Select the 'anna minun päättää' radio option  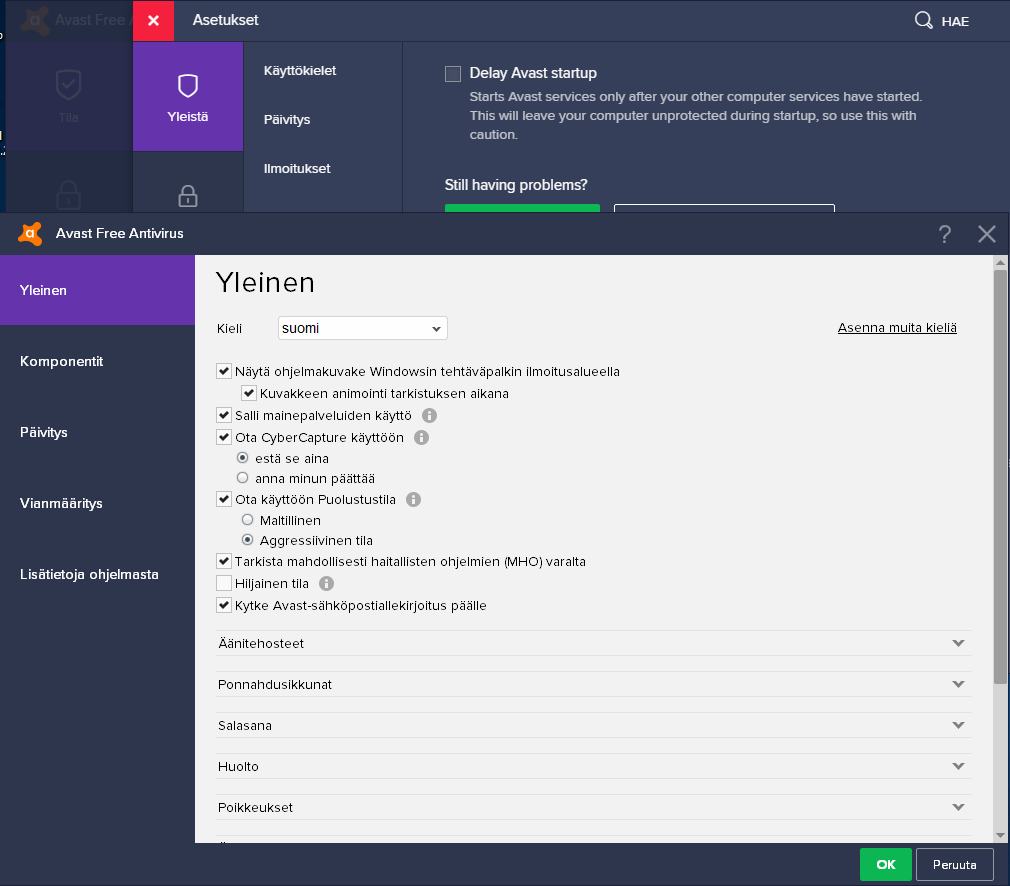coord(242,478)
